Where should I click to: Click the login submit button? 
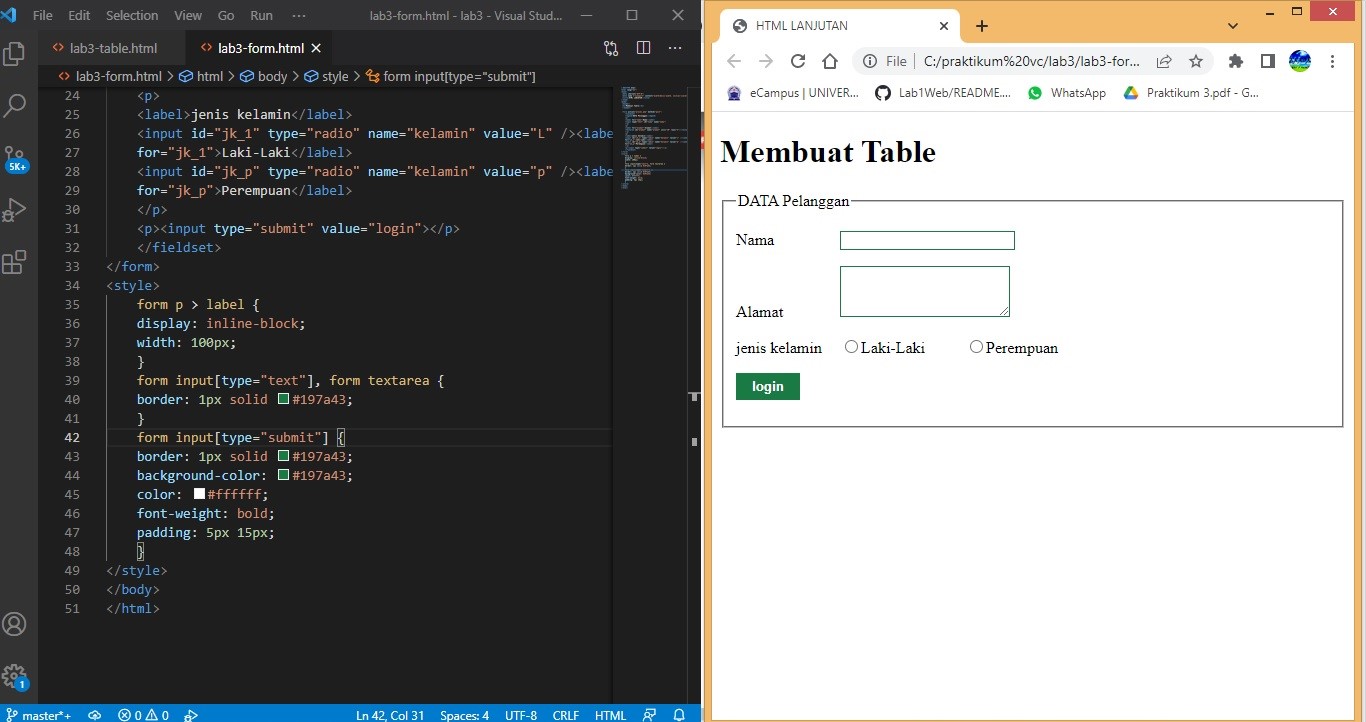pos(768,386)
